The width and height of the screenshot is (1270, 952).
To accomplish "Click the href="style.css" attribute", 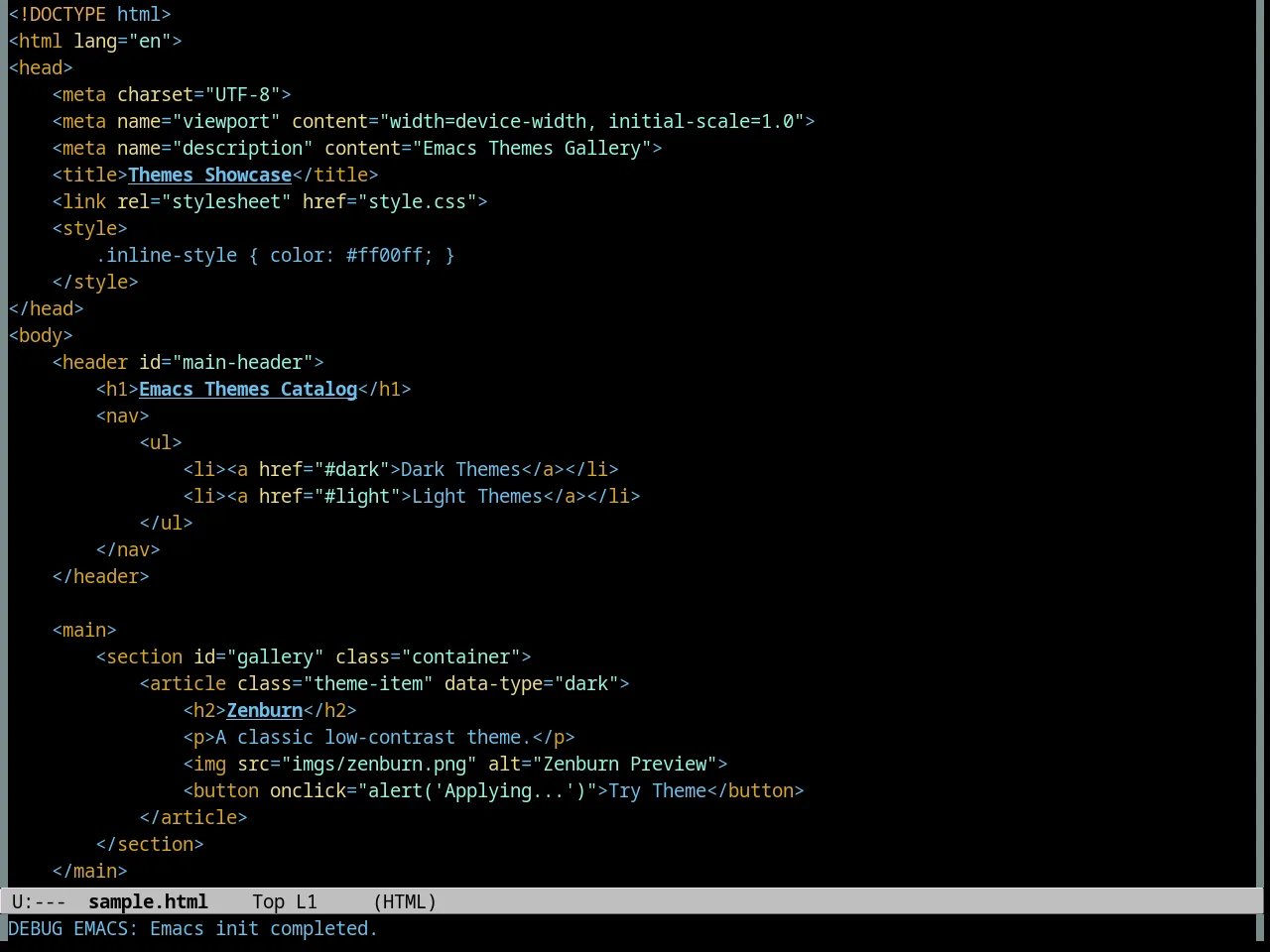I will point(390,201).
